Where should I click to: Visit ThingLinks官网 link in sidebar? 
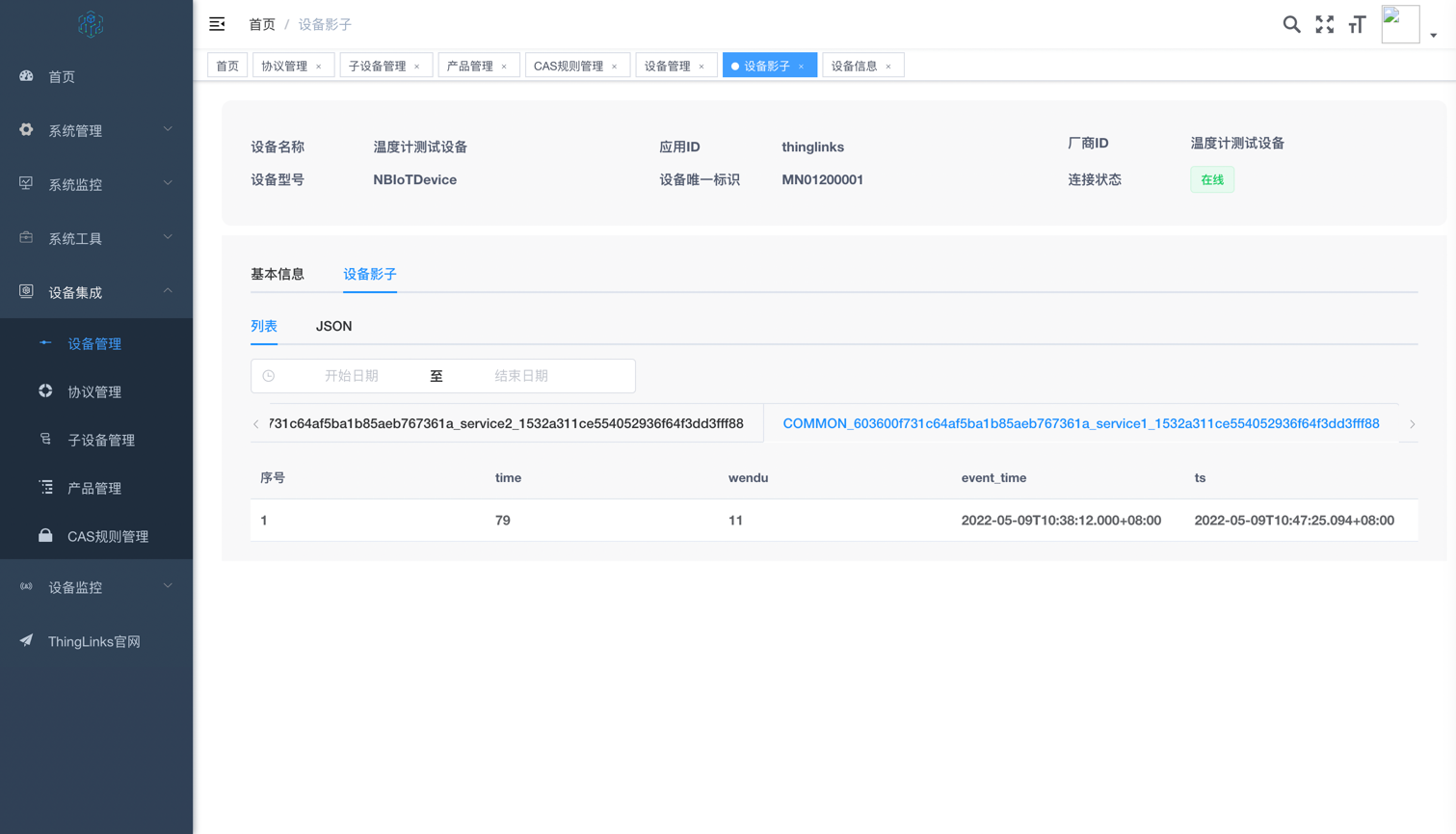[96, 641]
